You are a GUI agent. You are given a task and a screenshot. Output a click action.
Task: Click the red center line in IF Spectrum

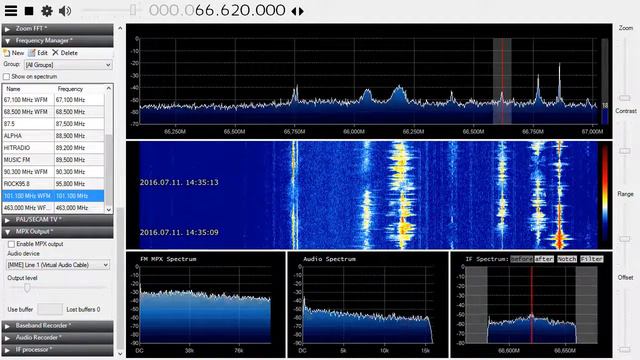coord(531,304)
